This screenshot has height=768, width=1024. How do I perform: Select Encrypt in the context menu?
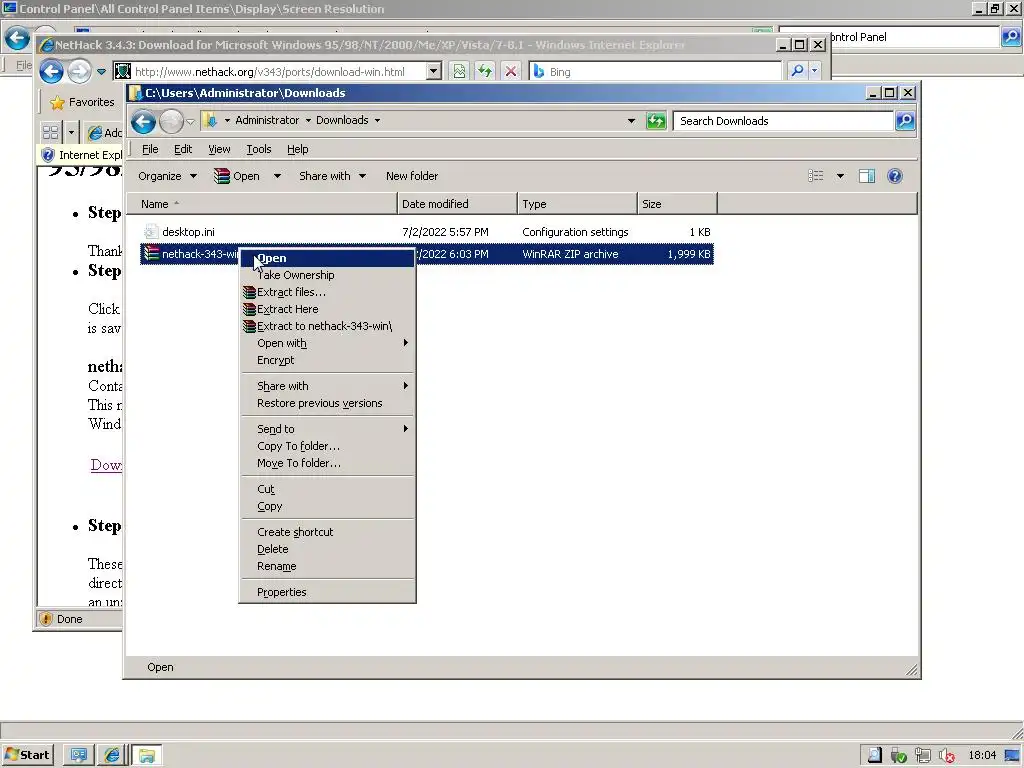click(x=328, y=360)
